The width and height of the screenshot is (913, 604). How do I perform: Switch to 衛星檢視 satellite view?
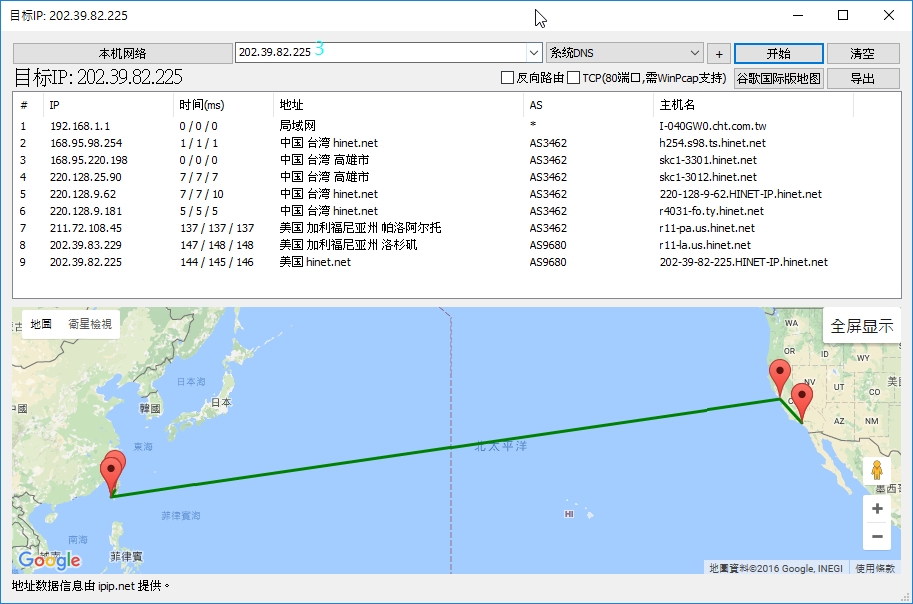(x=90, y=324)
